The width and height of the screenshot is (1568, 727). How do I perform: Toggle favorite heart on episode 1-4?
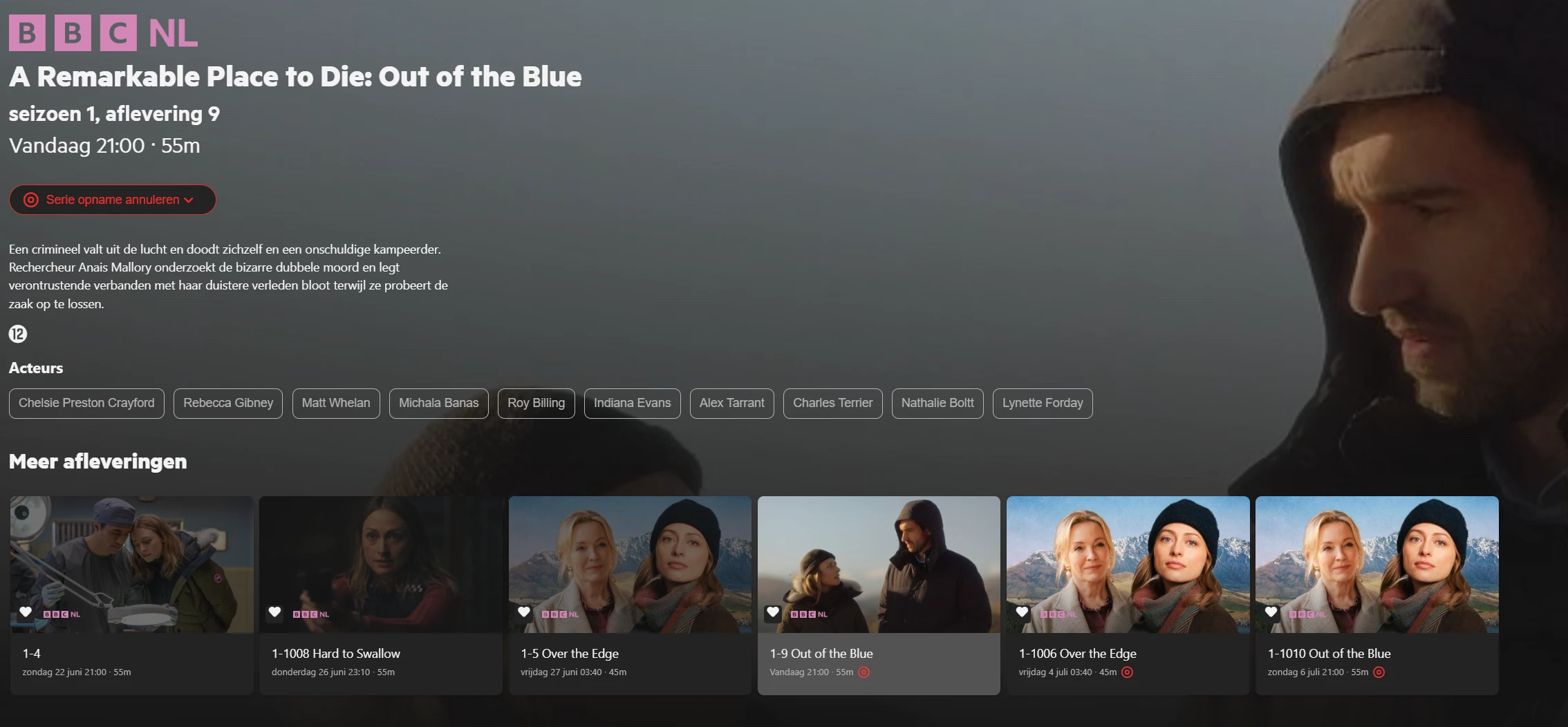[26, 612]
